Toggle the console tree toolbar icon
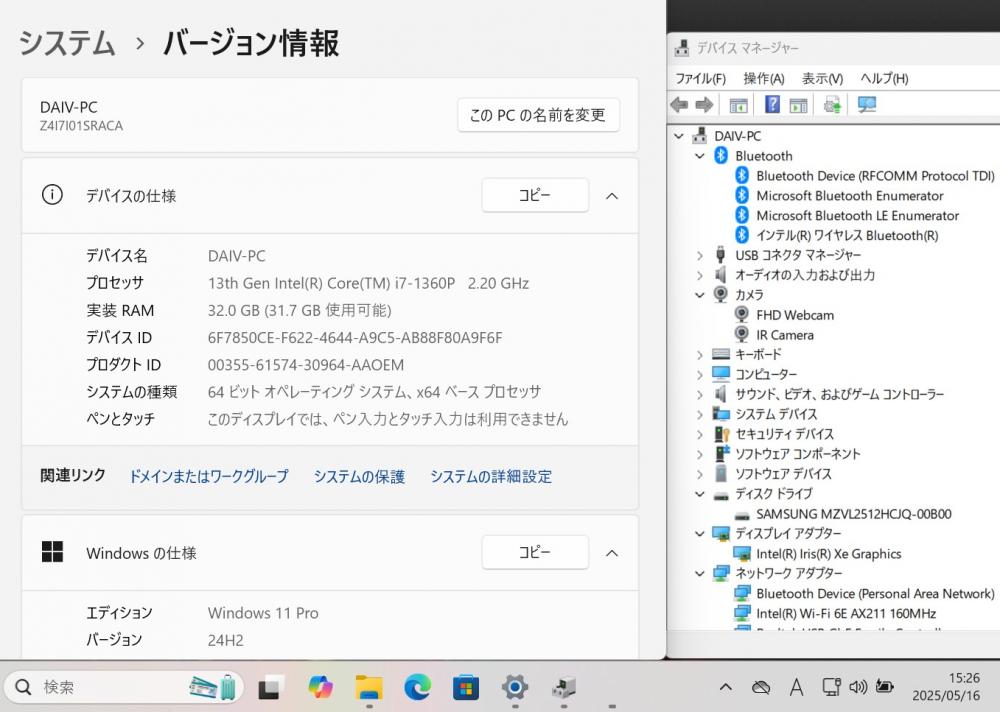 coord(739,105)
